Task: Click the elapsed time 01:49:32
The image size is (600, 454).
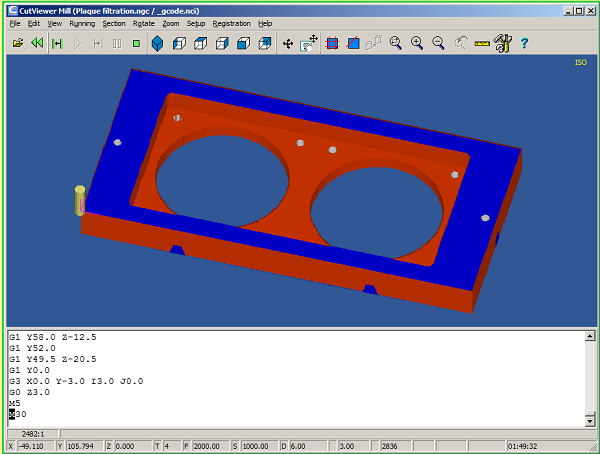Action: [x=522, y=446]
